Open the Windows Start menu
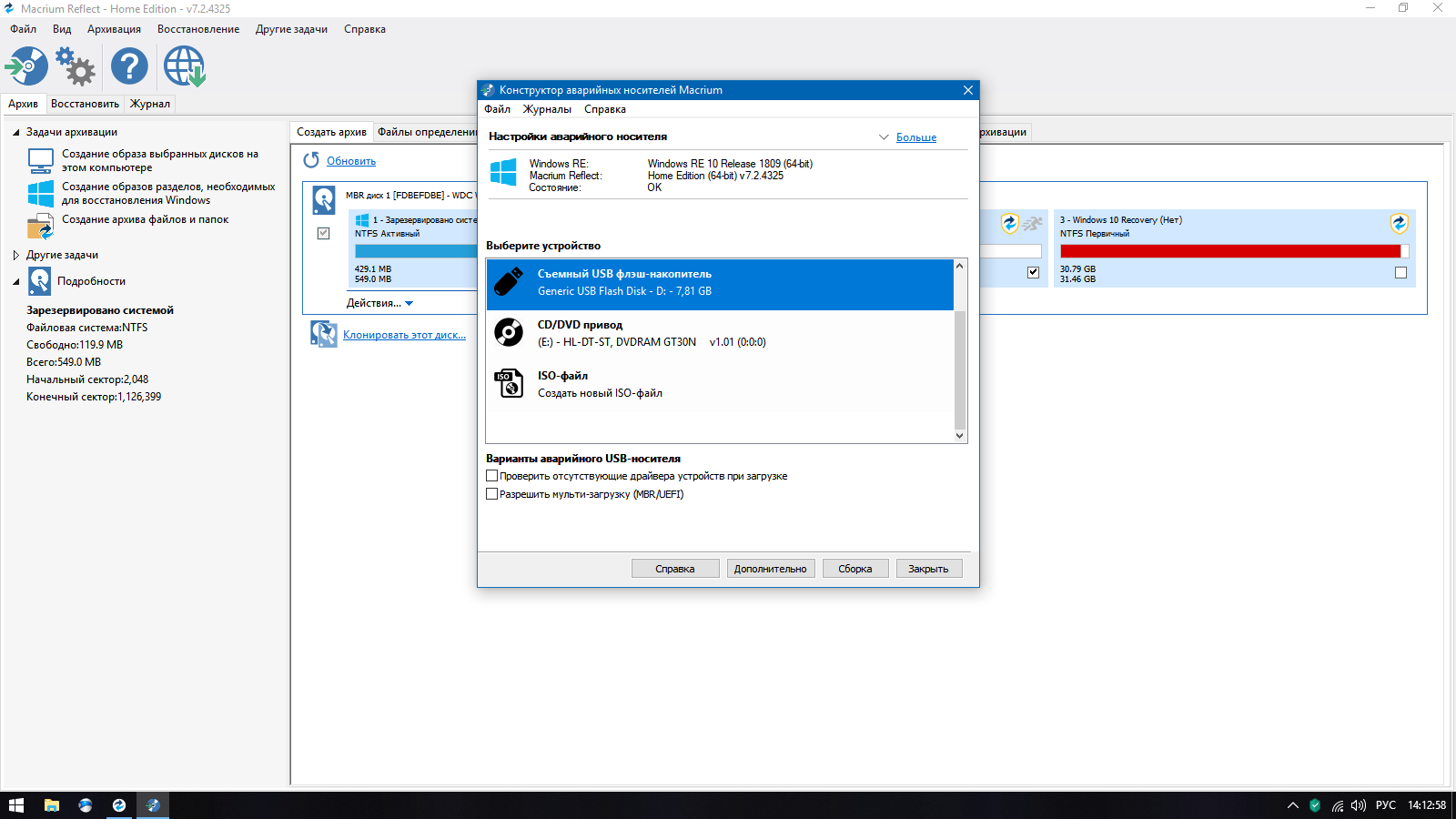The image size is (1456, 819). (x=16, y=805)
